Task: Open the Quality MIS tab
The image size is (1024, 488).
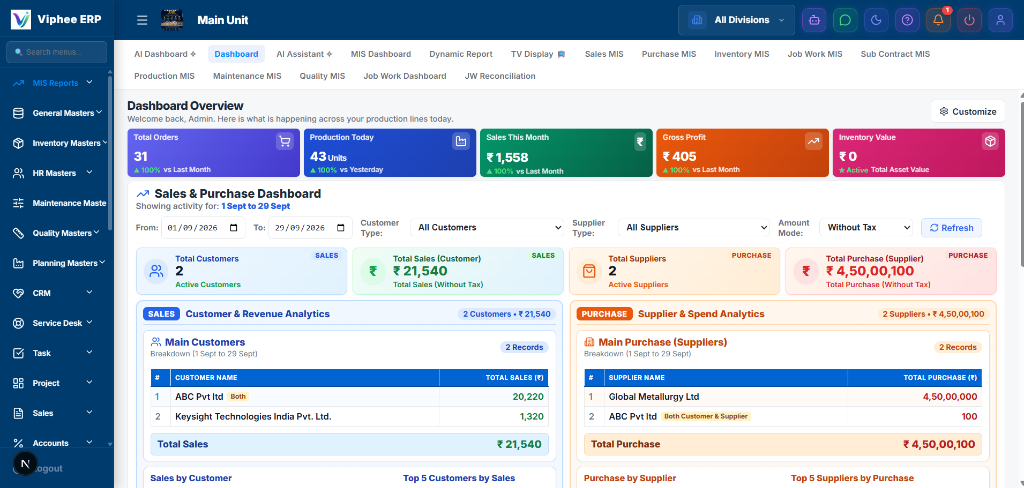Action: click(323, 76)
